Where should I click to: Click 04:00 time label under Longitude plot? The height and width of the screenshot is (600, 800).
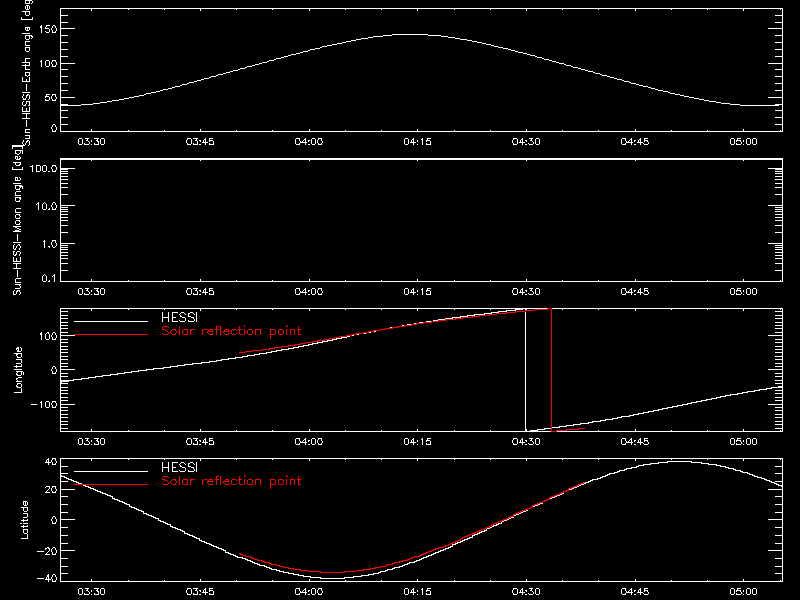(x=309, y=441)
